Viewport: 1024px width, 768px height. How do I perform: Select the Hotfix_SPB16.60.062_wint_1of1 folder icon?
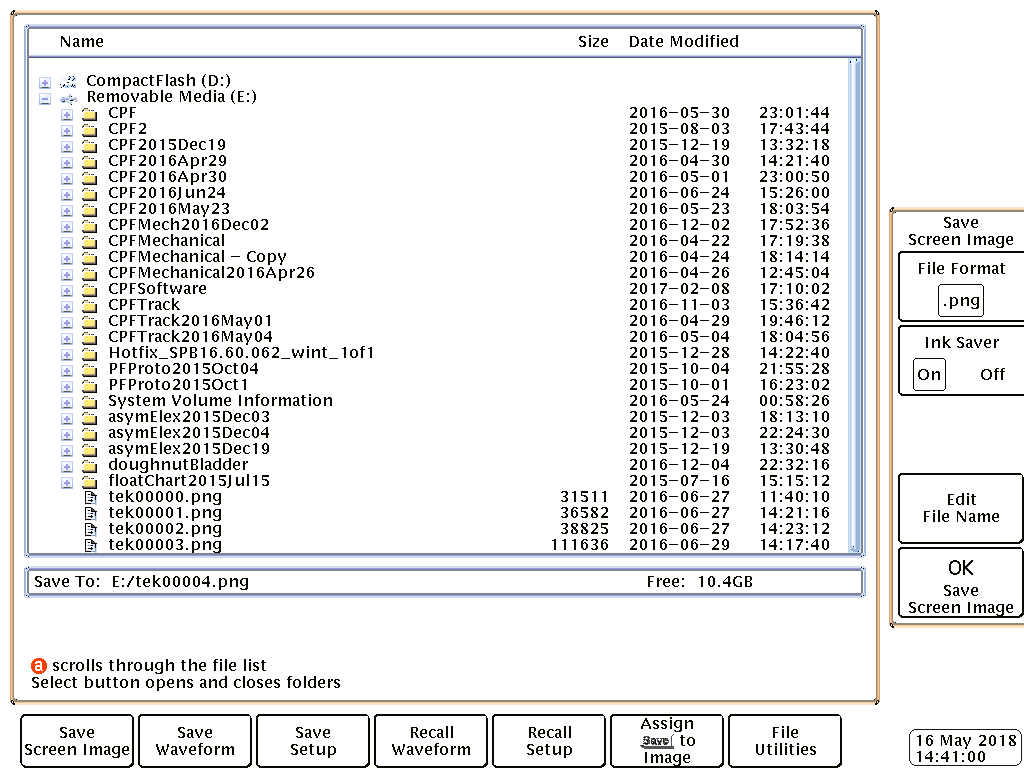click(x=89, y=354)
